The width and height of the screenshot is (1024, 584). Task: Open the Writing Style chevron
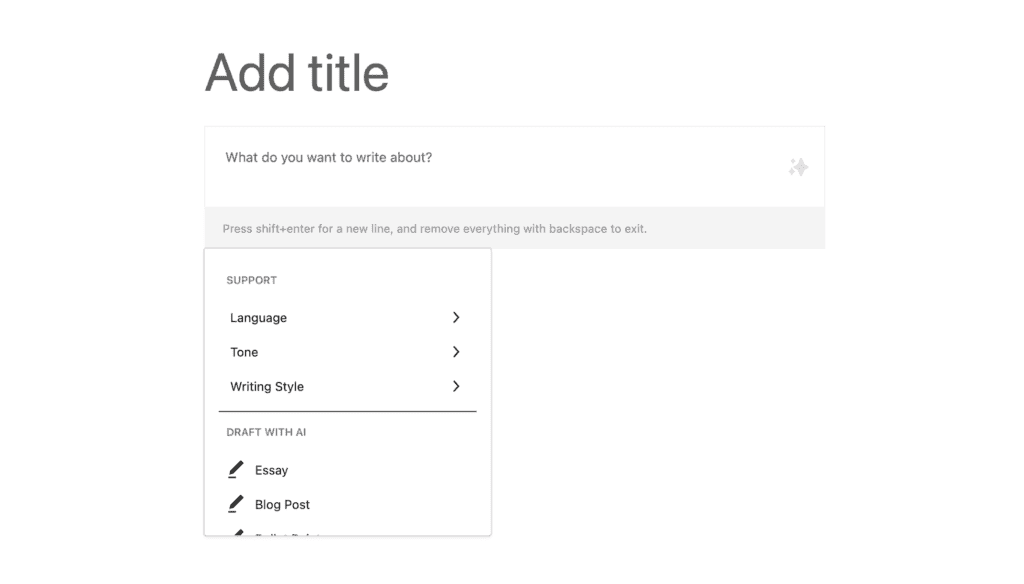point(456,387)
